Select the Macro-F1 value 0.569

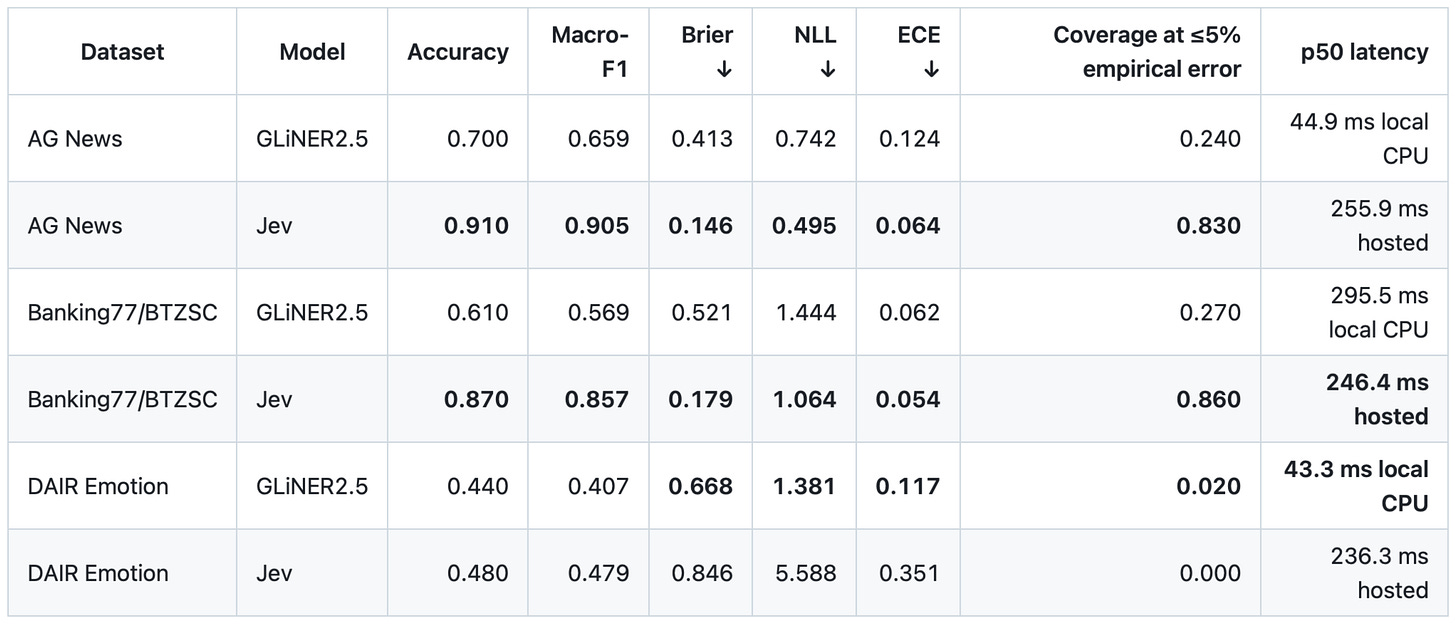coord(598,313)
